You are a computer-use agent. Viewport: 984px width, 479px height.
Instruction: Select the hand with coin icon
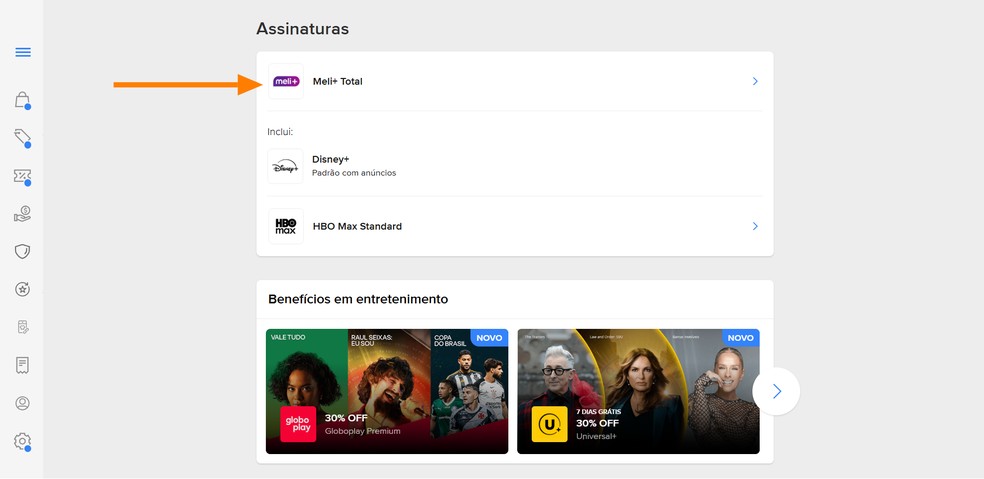tap(23, 214)
